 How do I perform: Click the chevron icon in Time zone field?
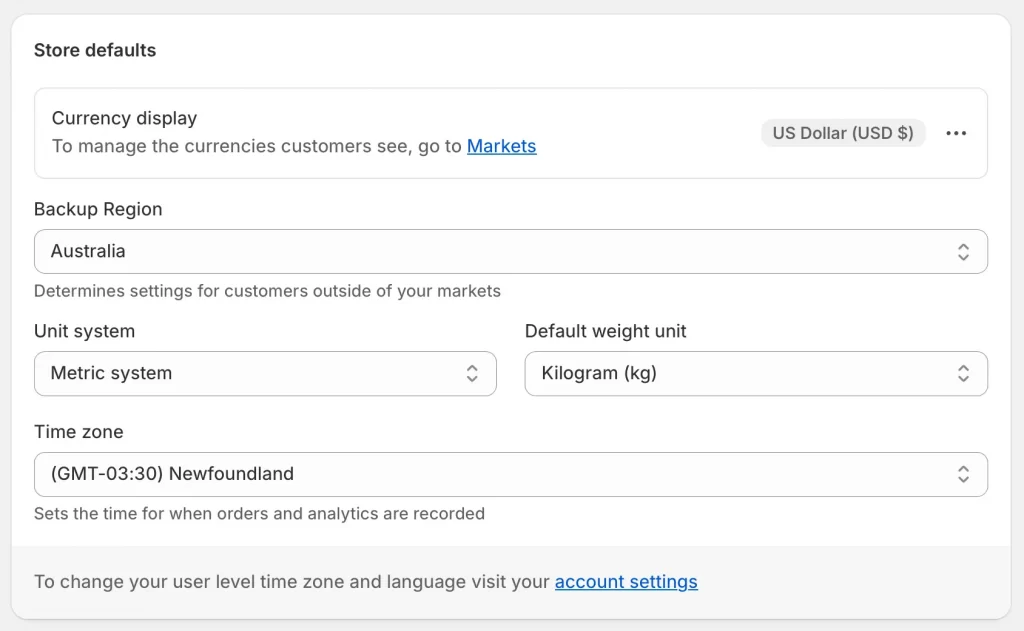click(x=962, y=474)
